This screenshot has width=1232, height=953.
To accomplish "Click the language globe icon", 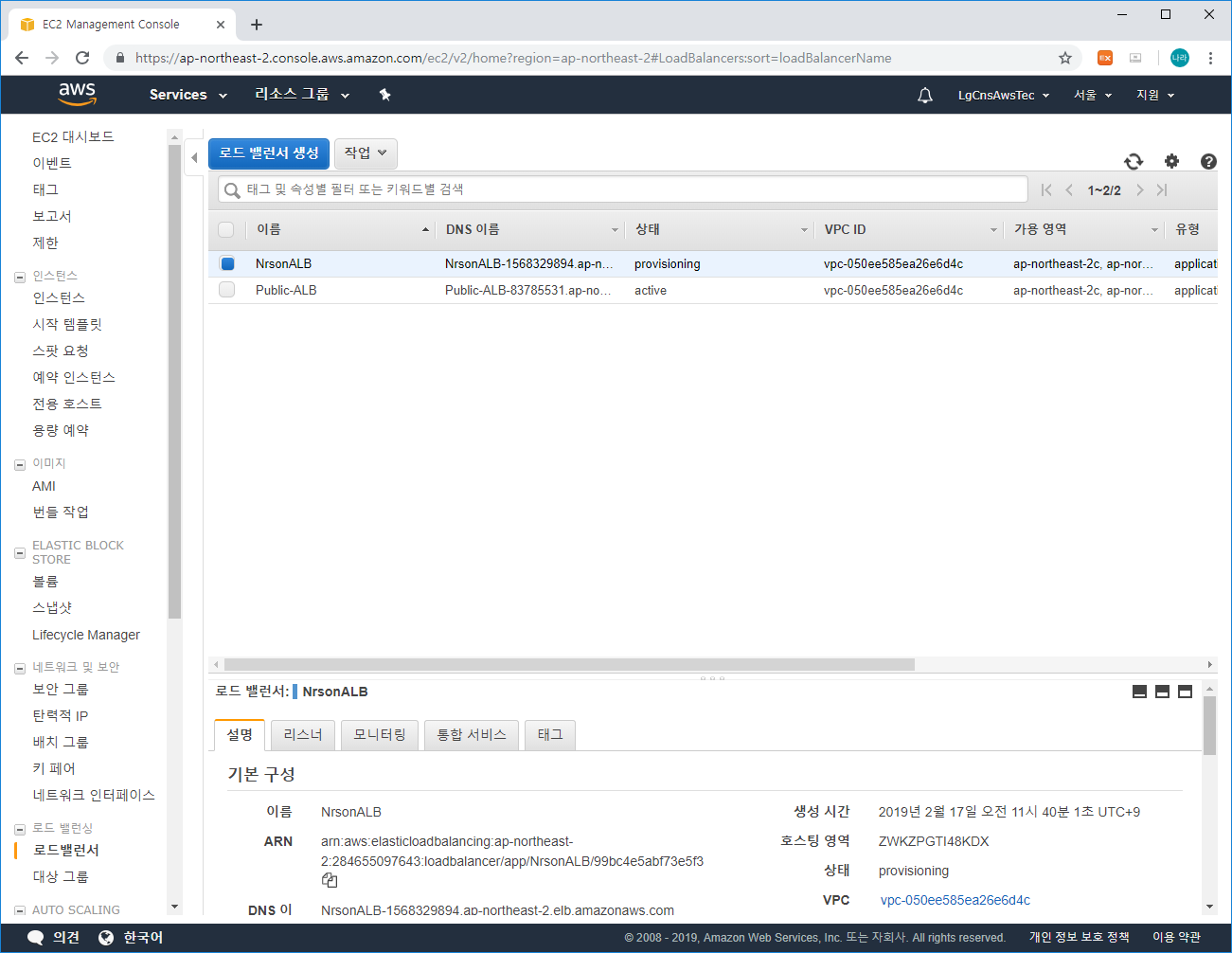I will click(106, 938).
